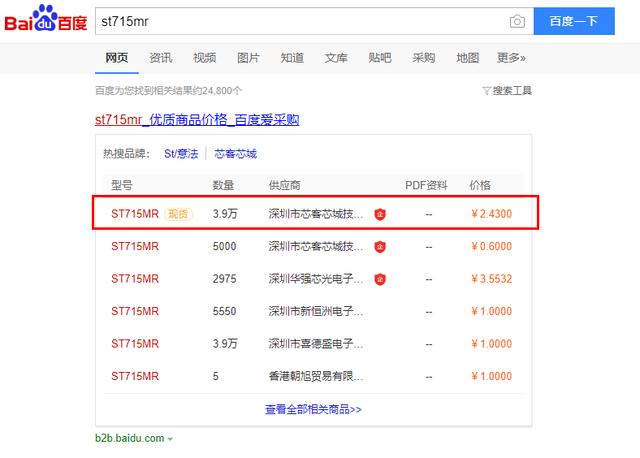
Task: Click supplier 香港朝旭贸易有限
Action: coord(316,376)
